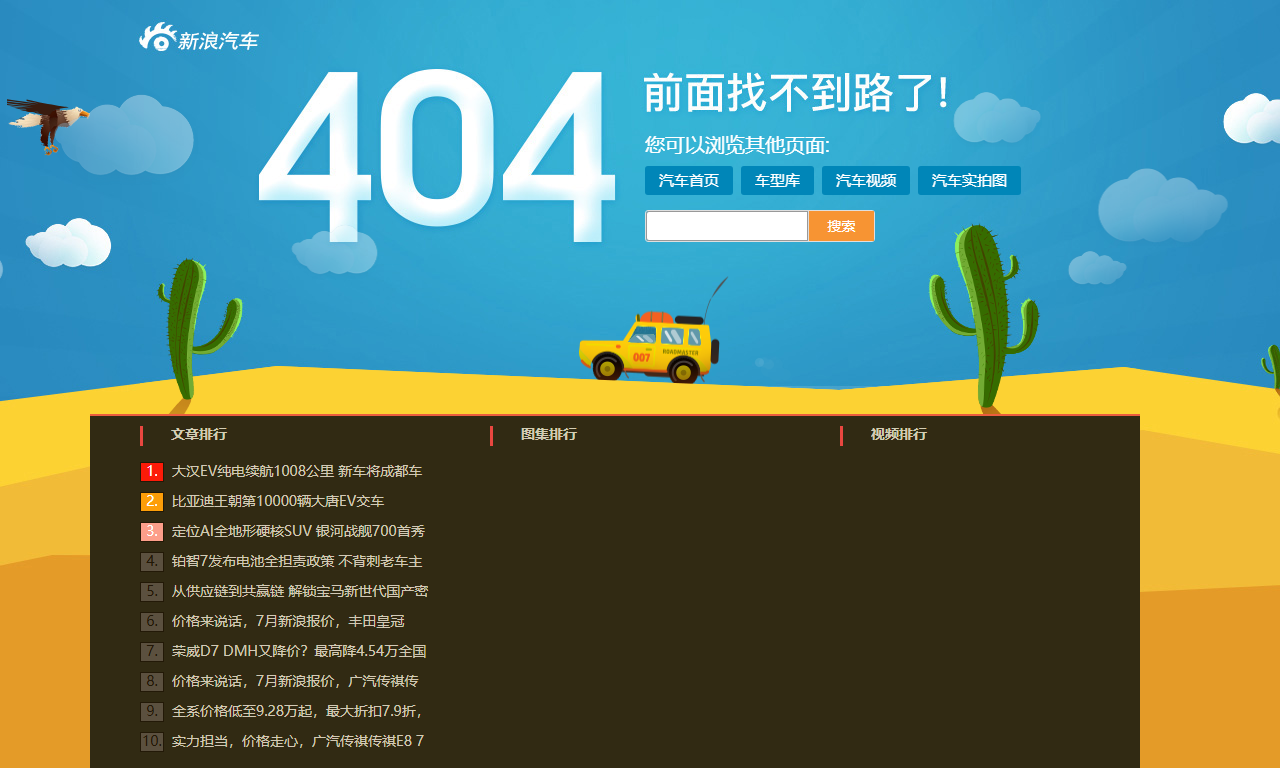Open article 价格来说话 丰田皇冠
This screenshot has width=1280, height=768.
click(x=288, y=621)
